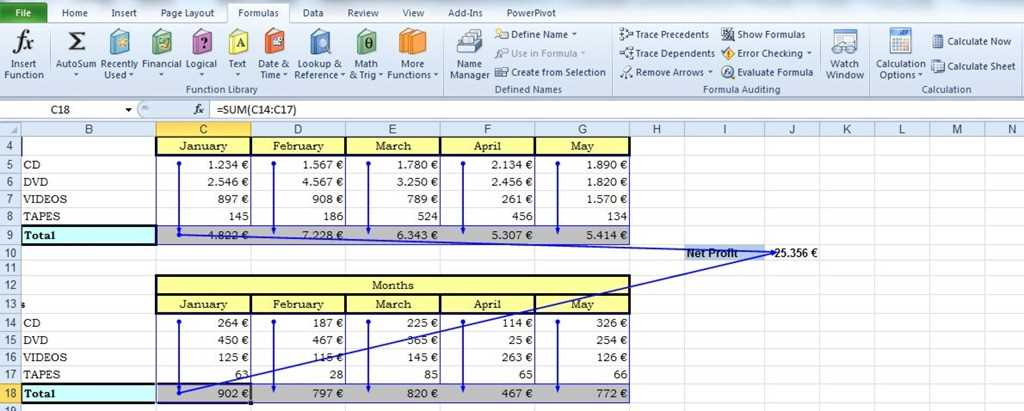1024x411 pixels.
Task: Select the Months header cell
Action: coord(392,285)
